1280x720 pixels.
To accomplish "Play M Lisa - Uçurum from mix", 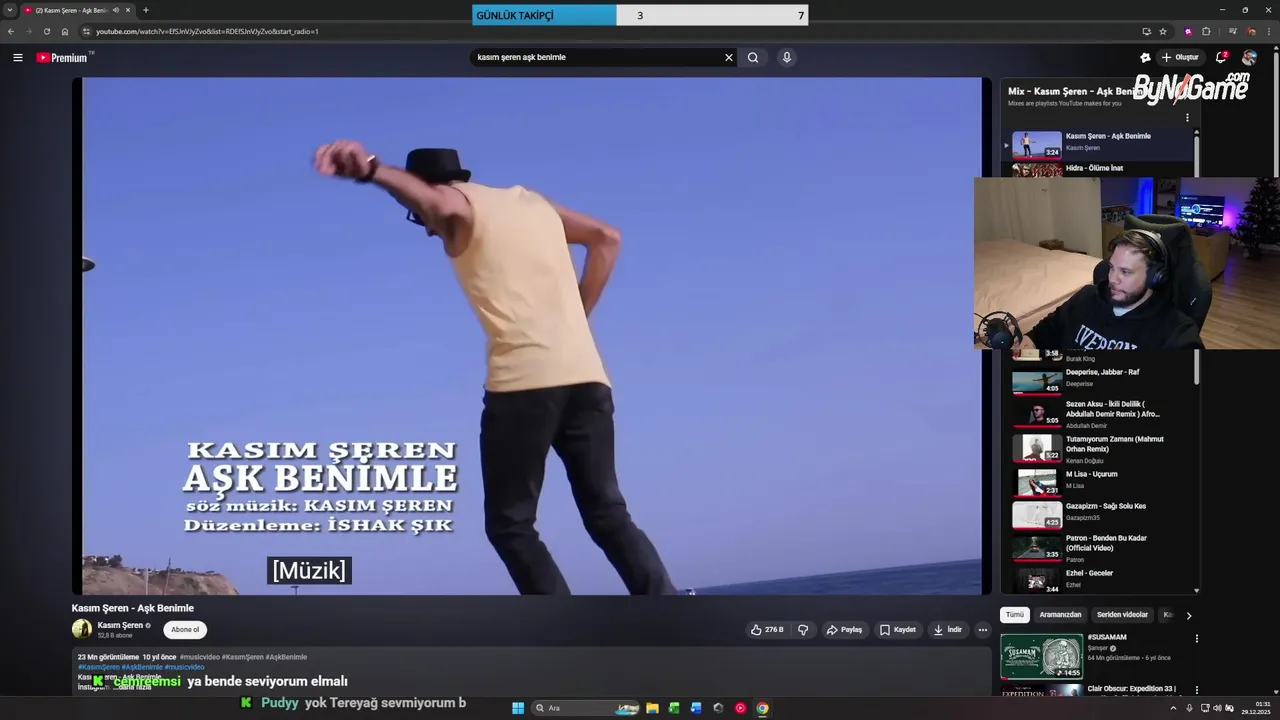I will [1100, 481].
